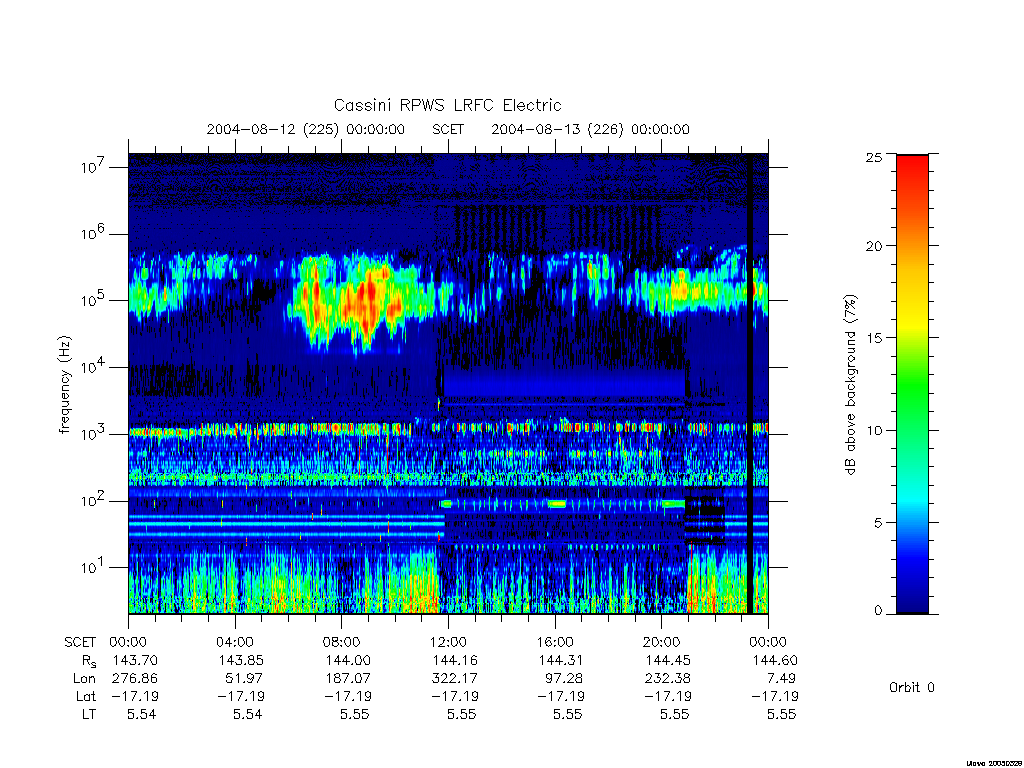
Task: Click the 10^1 frequency tick label
Action: pyautogui.click(x=93, y=566)
